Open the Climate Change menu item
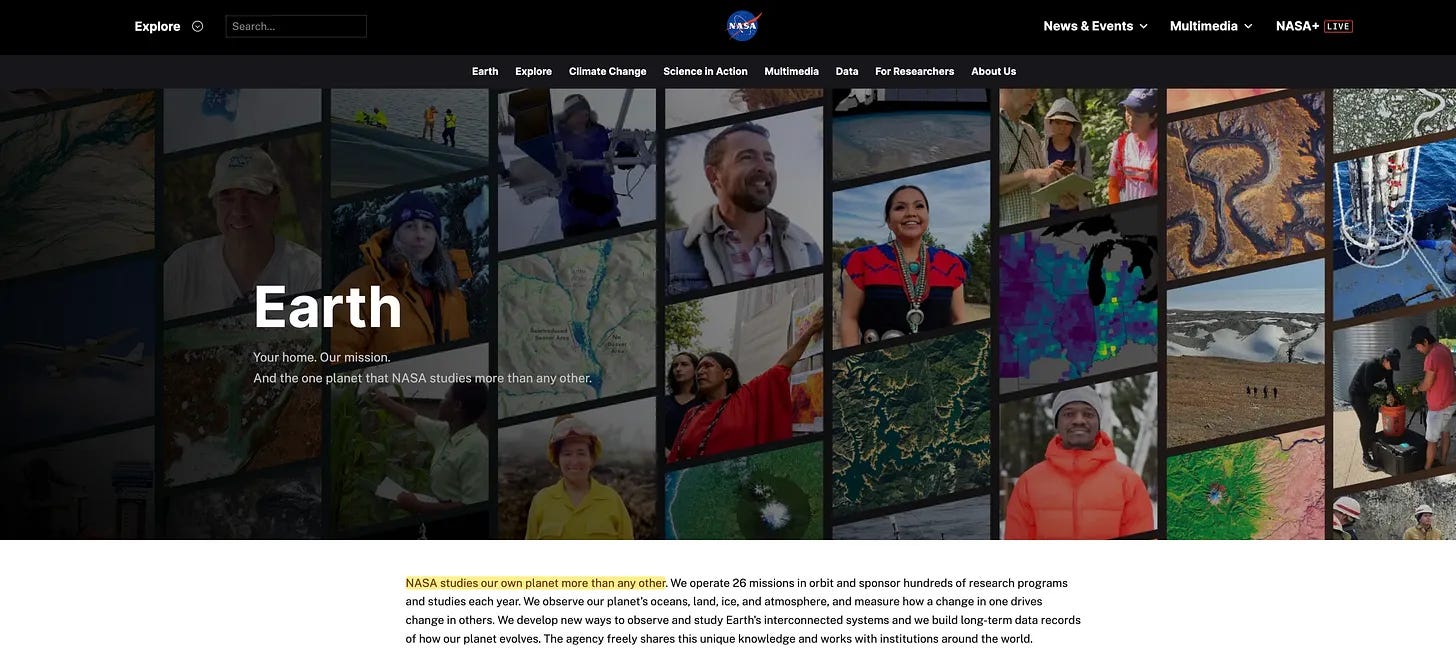The width and height of the screenshot is (1456, 671). pos(607,71)
